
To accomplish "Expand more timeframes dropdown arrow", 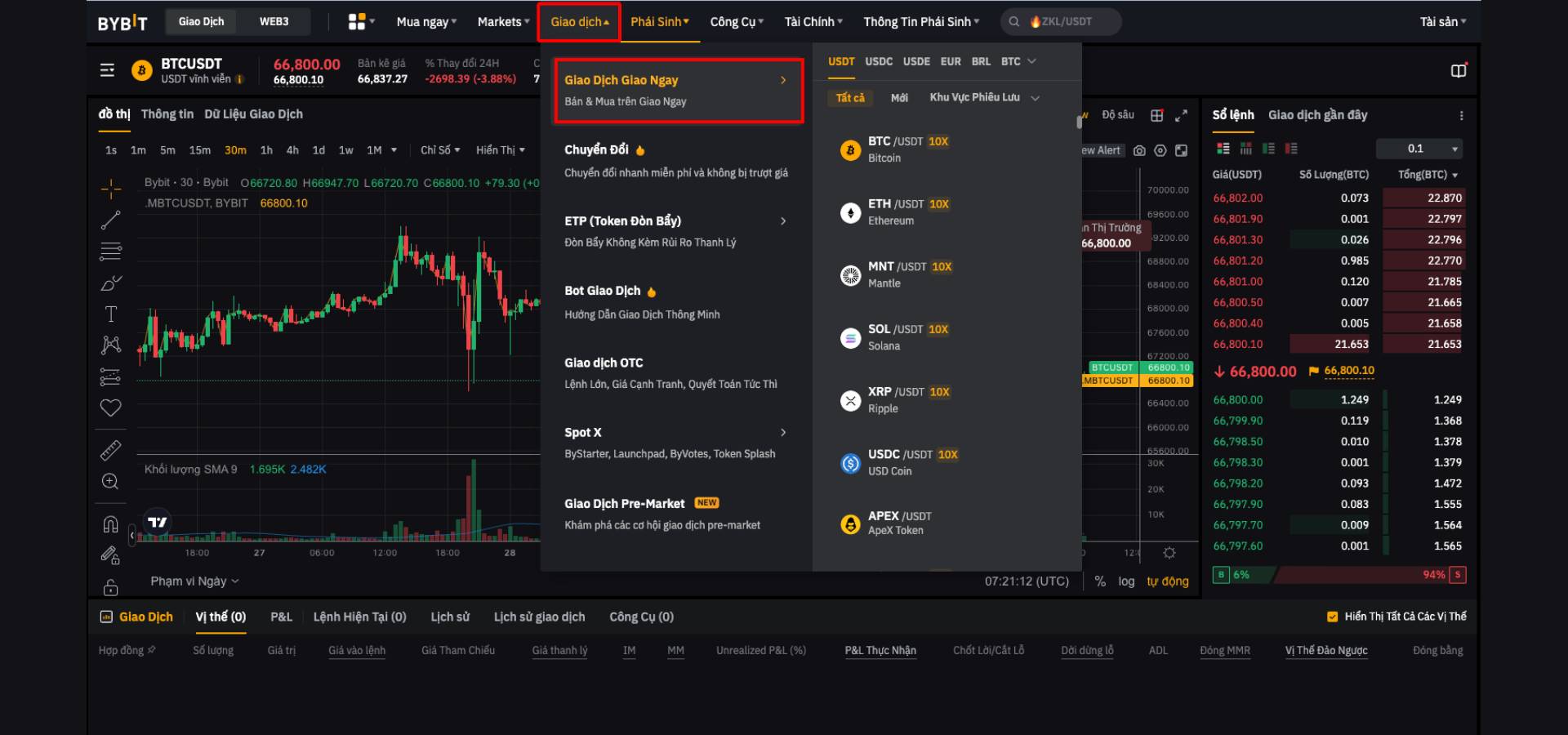I will coord(394,150).
